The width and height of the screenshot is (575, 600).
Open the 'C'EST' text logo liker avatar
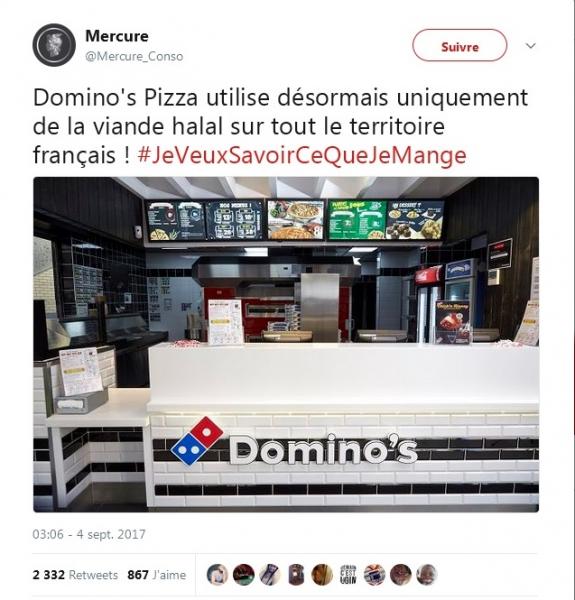(348, 575)
